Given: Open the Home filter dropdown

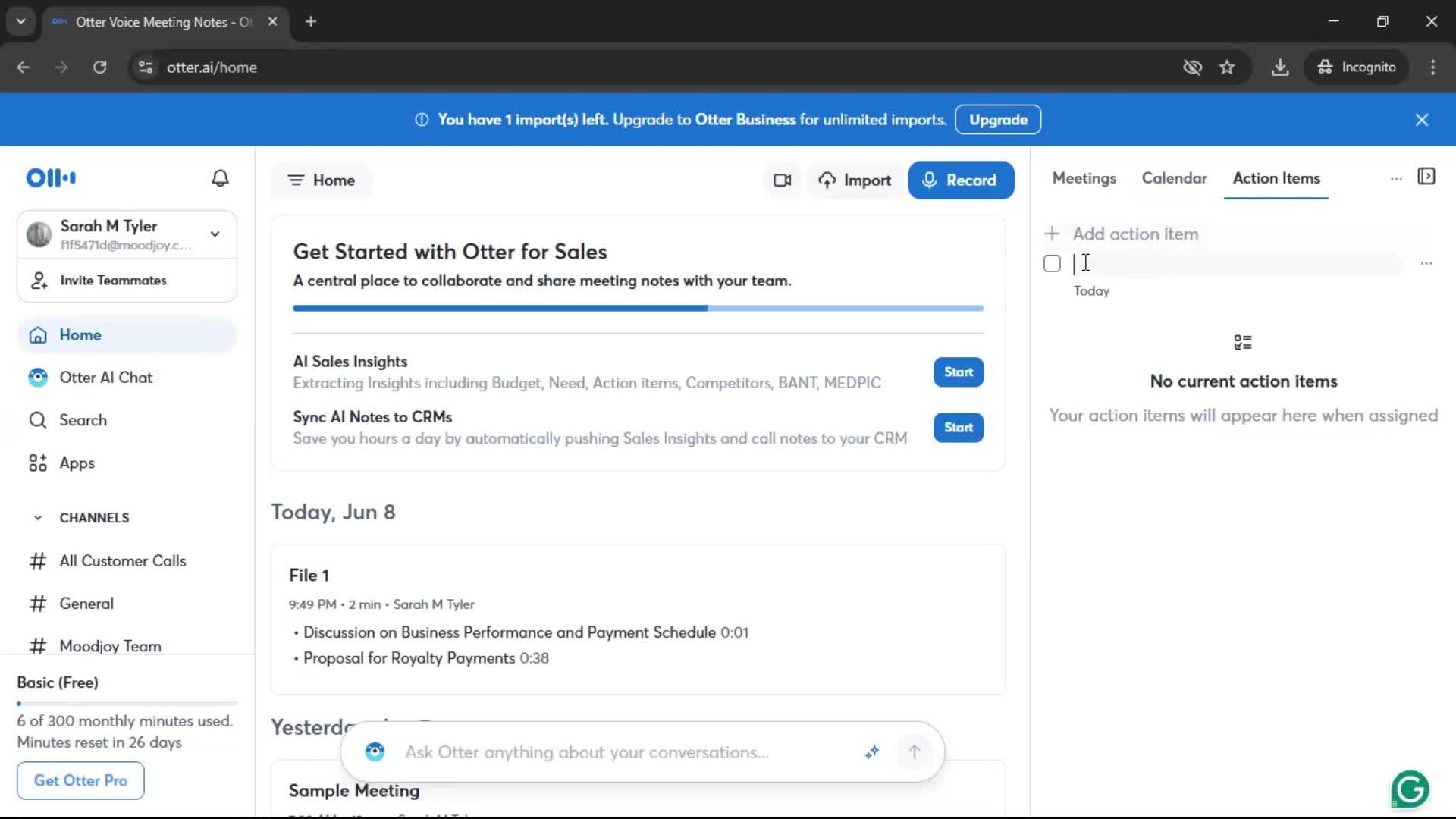Looking at the screenshot, I should tap(322, 180).
